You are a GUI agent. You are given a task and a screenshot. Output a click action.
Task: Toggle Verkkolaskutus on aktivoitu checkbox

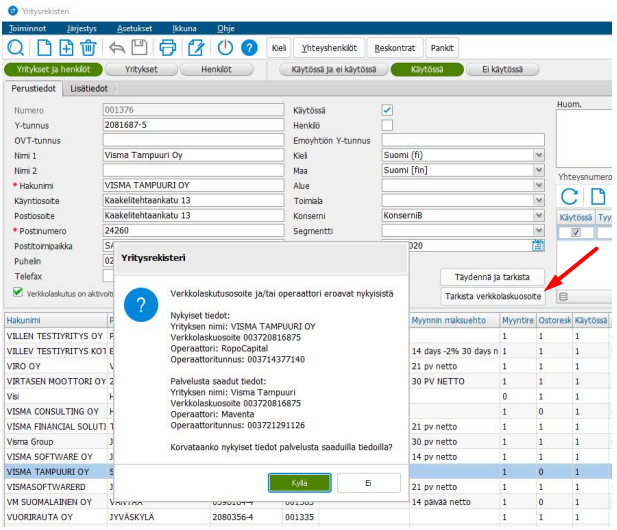pyautogui.click(x=18, y=292)
